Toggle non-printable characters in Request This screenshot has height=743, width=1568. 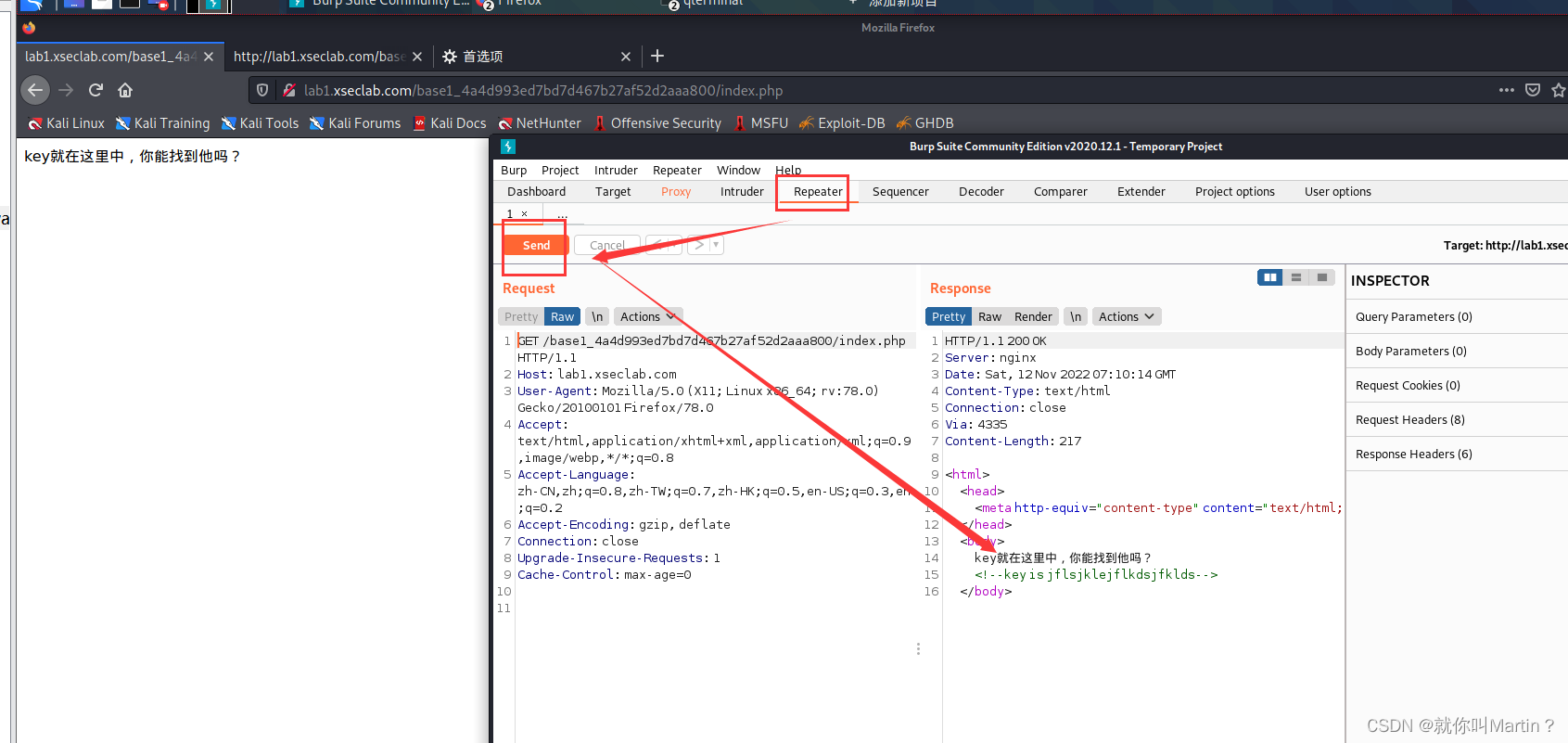(597, 316)
